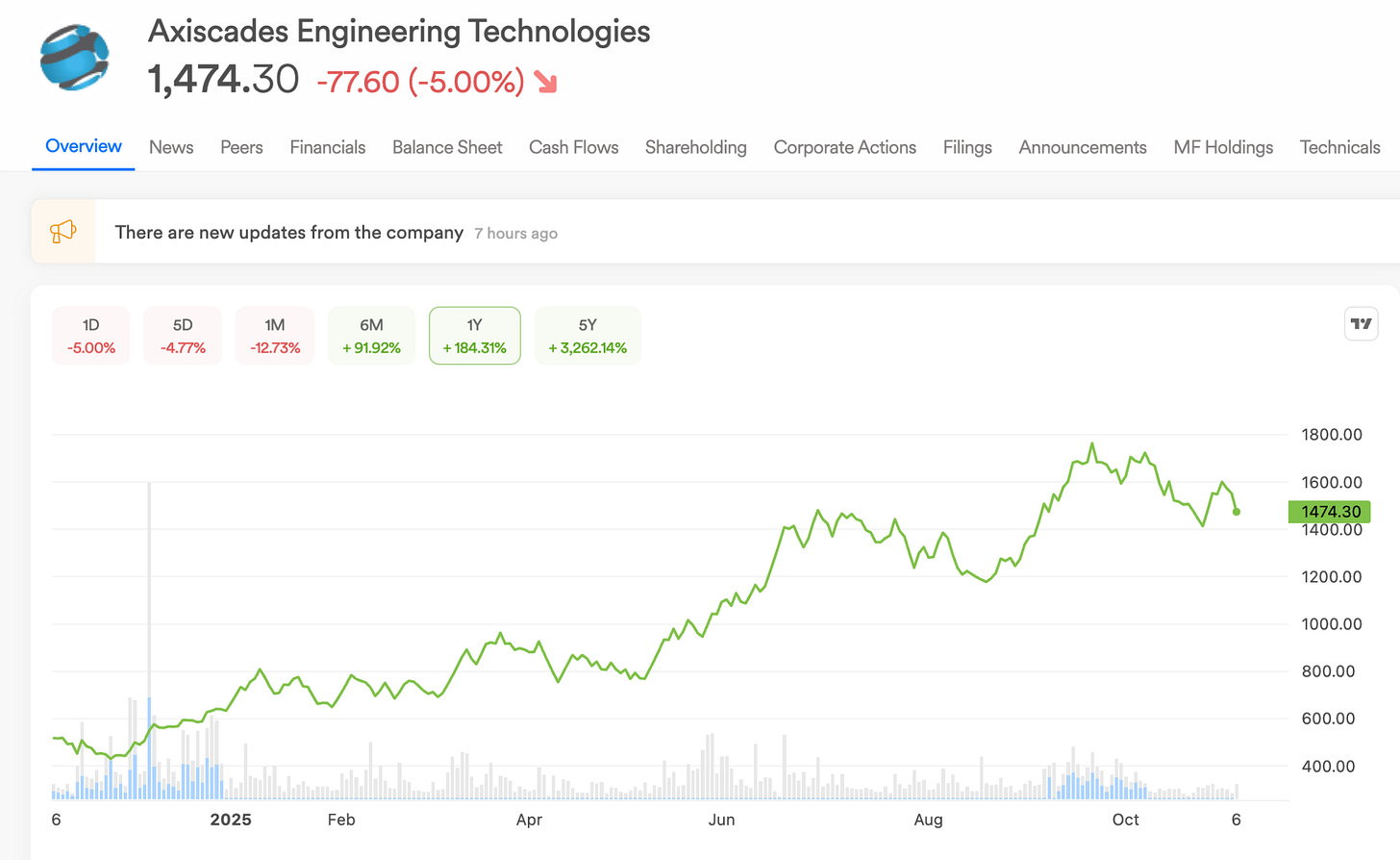Screen dimensions: 1400x860
Task: Click the 2025 label on time axis
Action: point(231,820)
